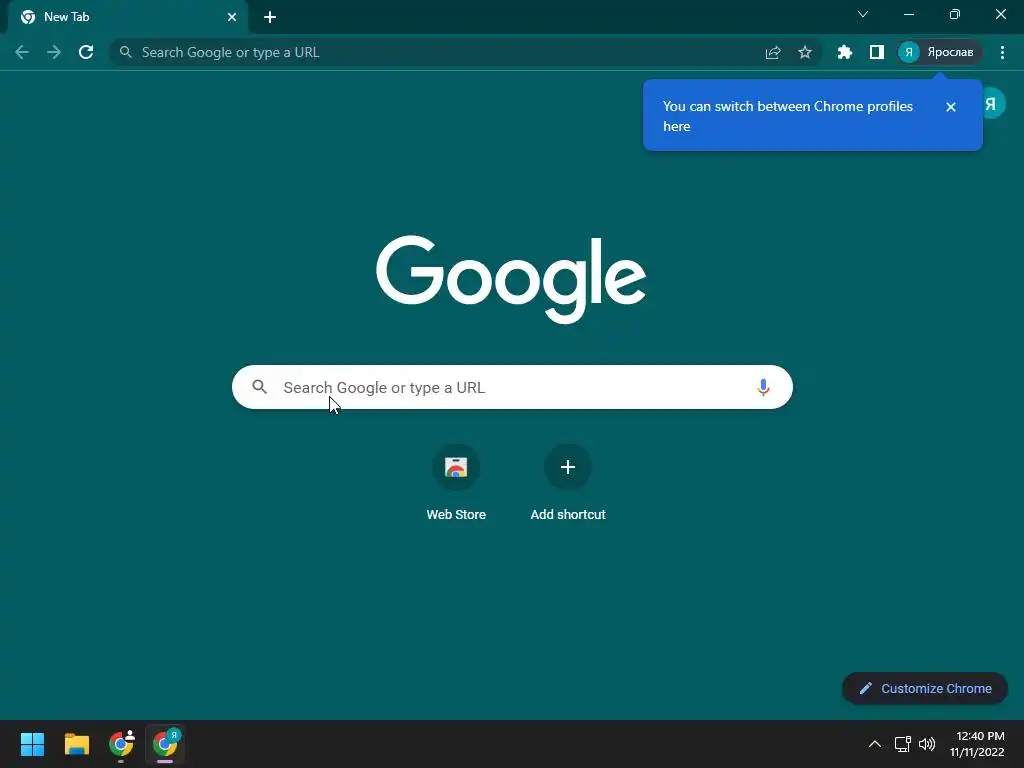
Task: Open the Ярослав profile button
Action: 940,52
